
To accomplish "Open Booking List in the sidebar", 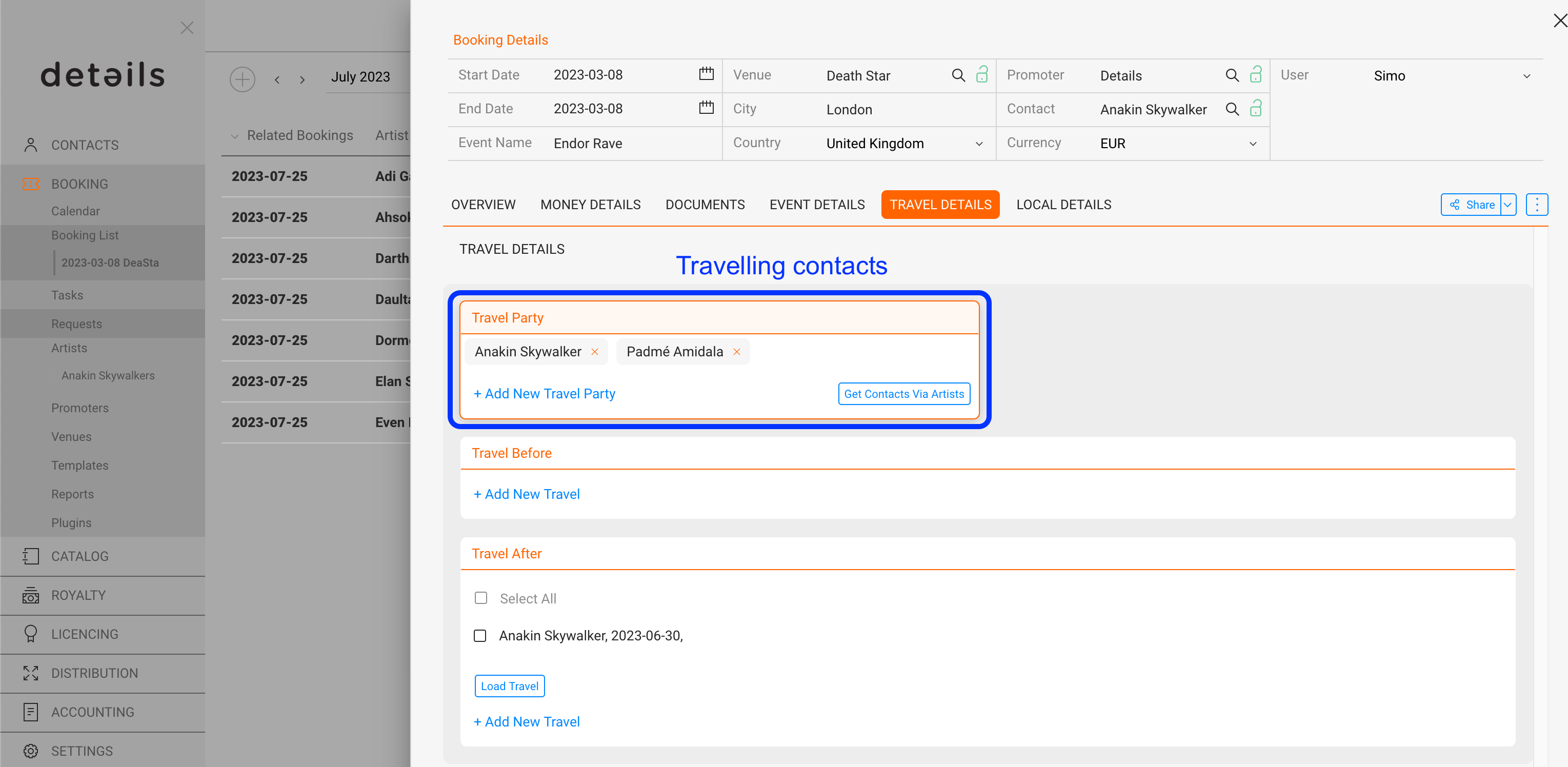I will tap(85, 235).
